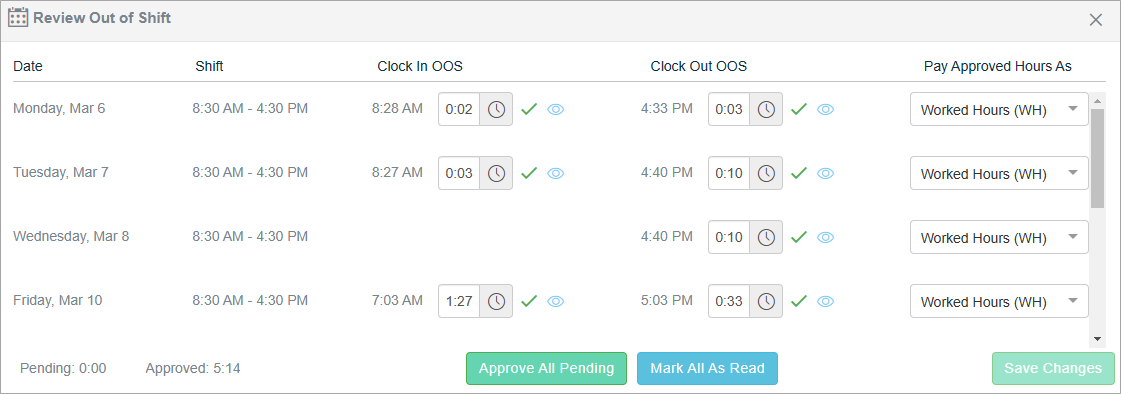The width and height of the screenshot is (1121, 394).
Task: Toggle eye icon for Friday Clock In
Action: click(x=555, y=302)
